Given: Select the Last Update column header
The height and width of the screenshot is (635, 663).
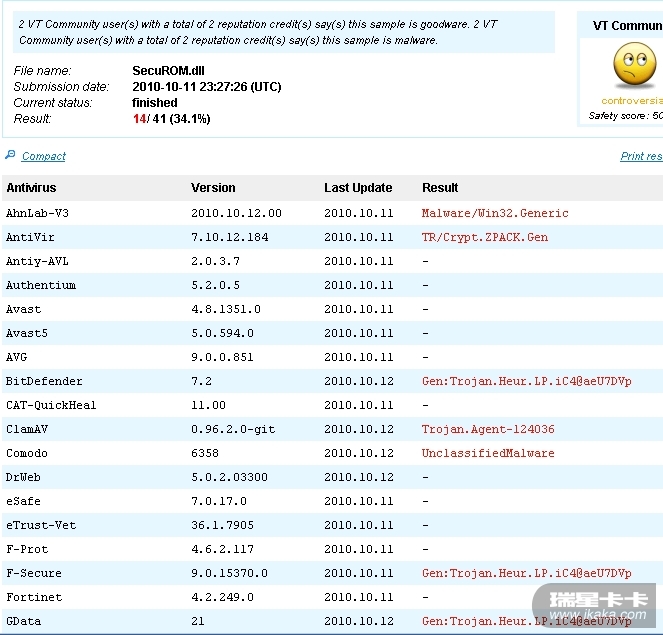Looking at the screenshot, I should click(358, 188).
